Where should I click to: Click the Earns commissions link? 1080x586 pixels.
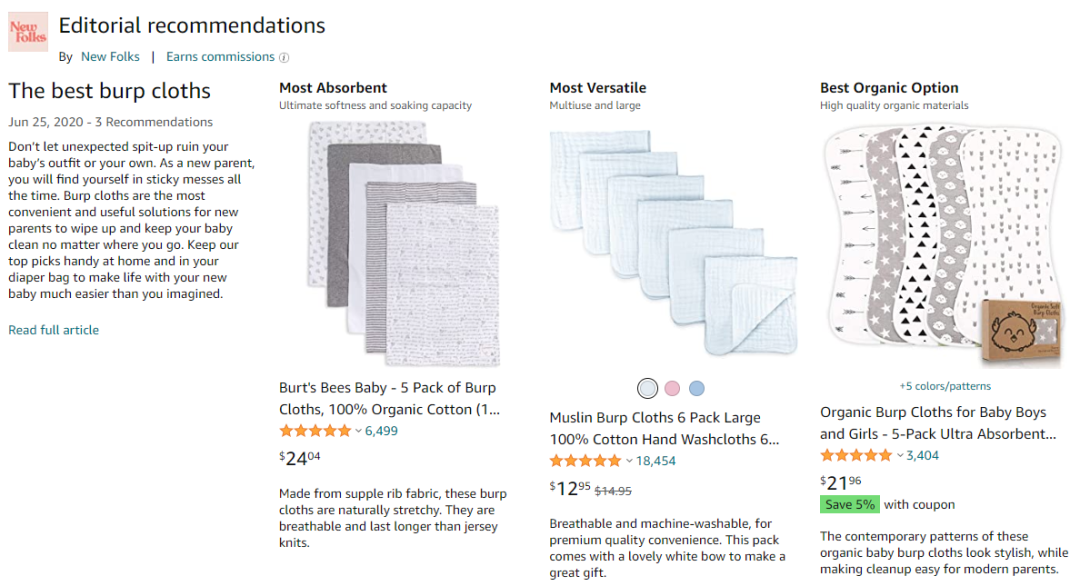(x=220, y=57)
